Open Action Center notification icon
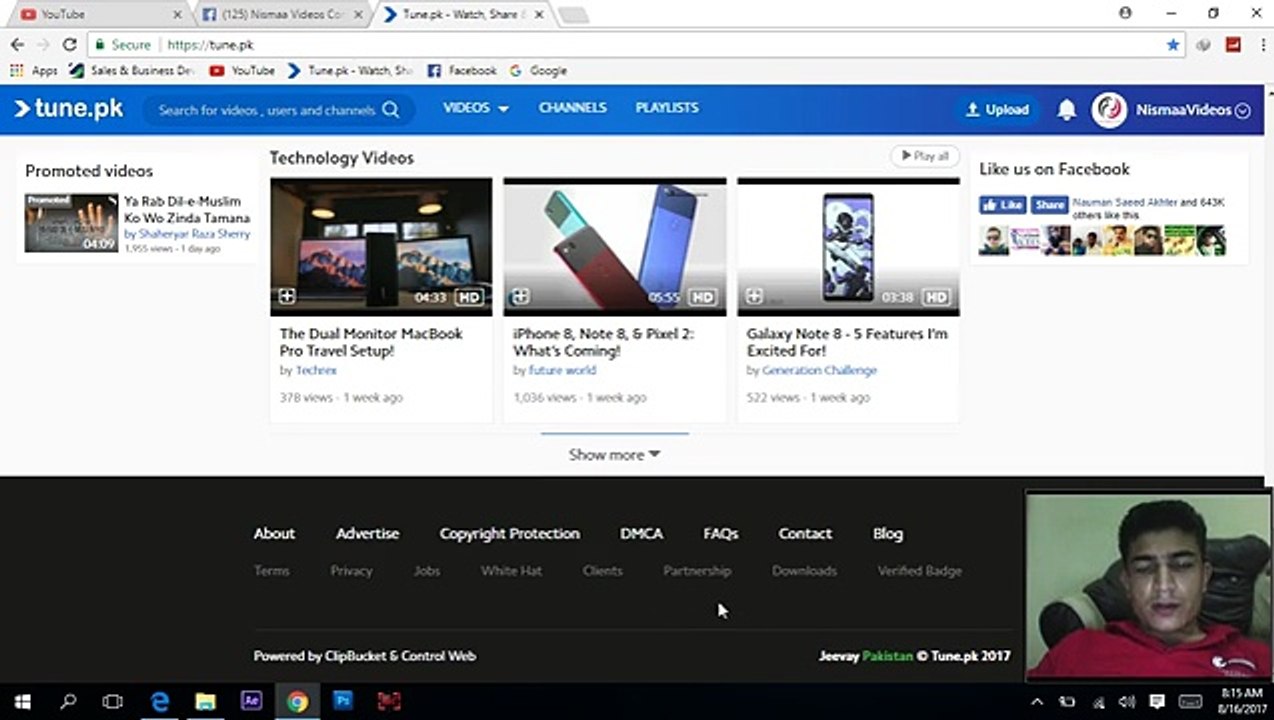Screen dimensions: 1274x720 1157,702
